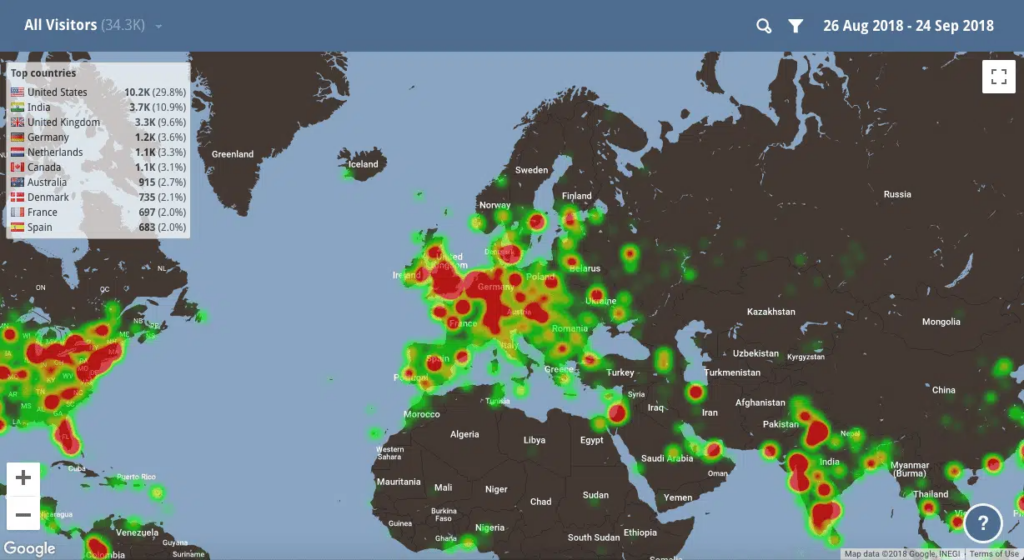Zoom out on the map

[x=24, y=515]
